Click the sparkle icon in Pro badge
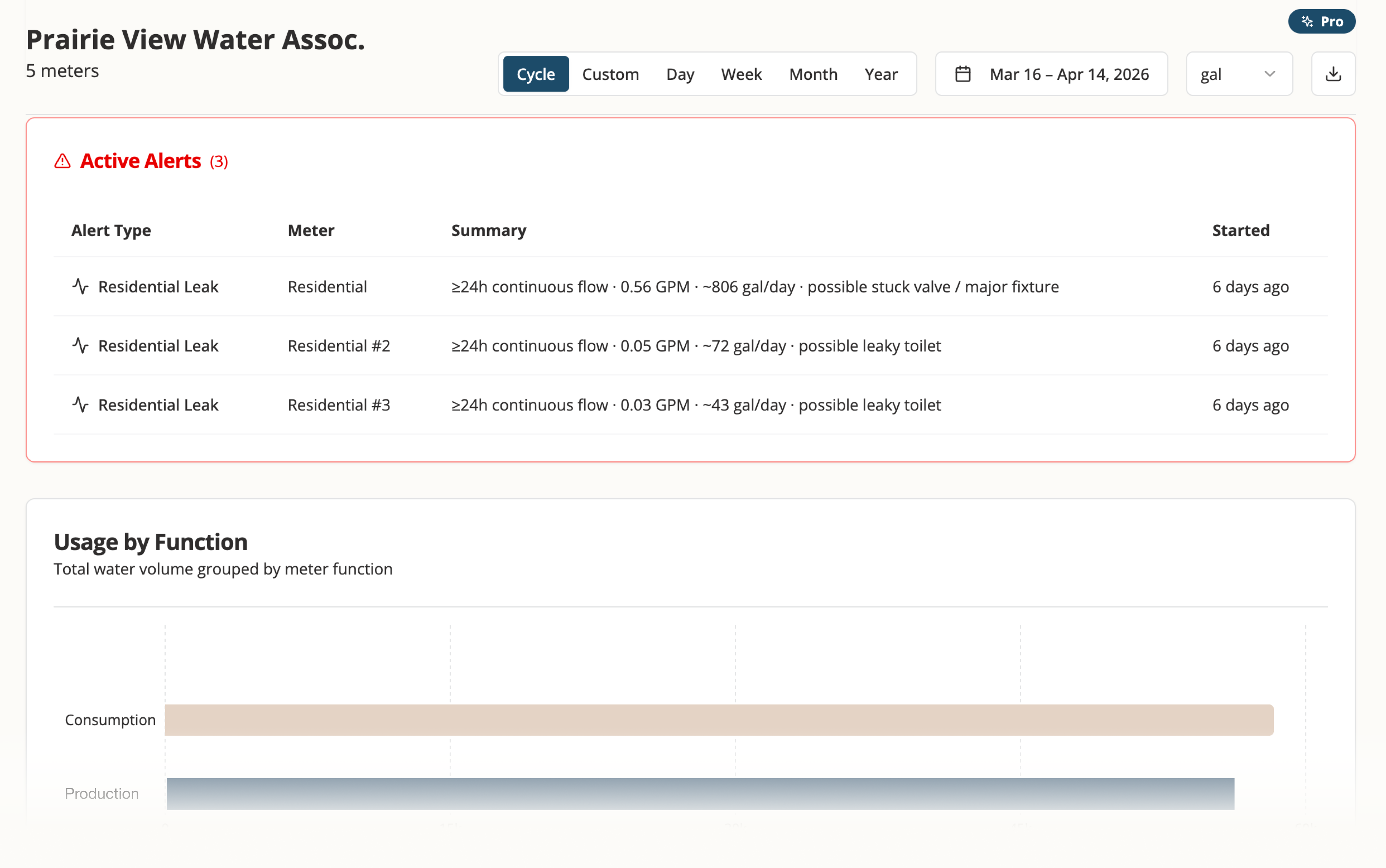 point(1307,22)
